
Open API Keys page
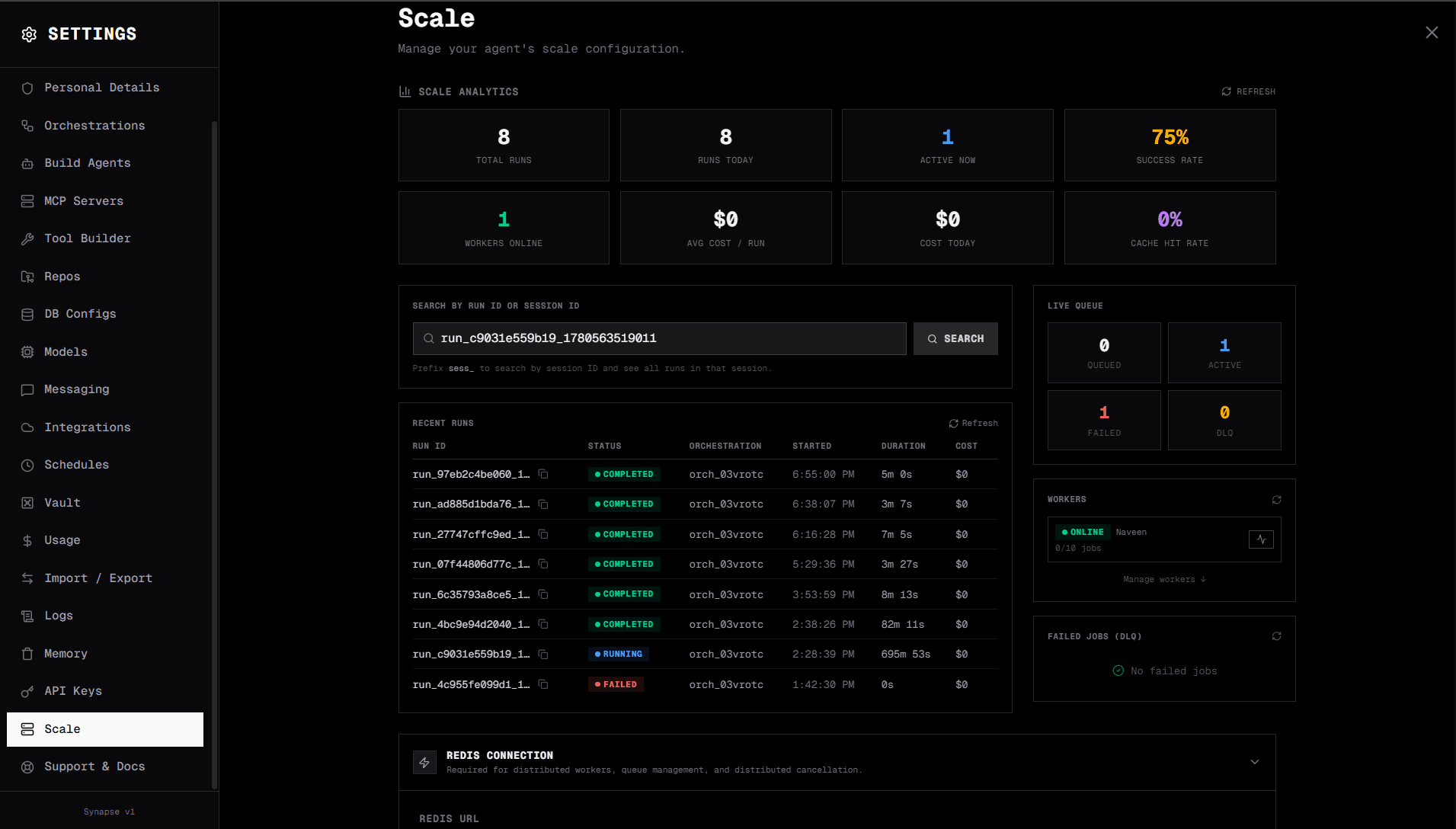105,691
